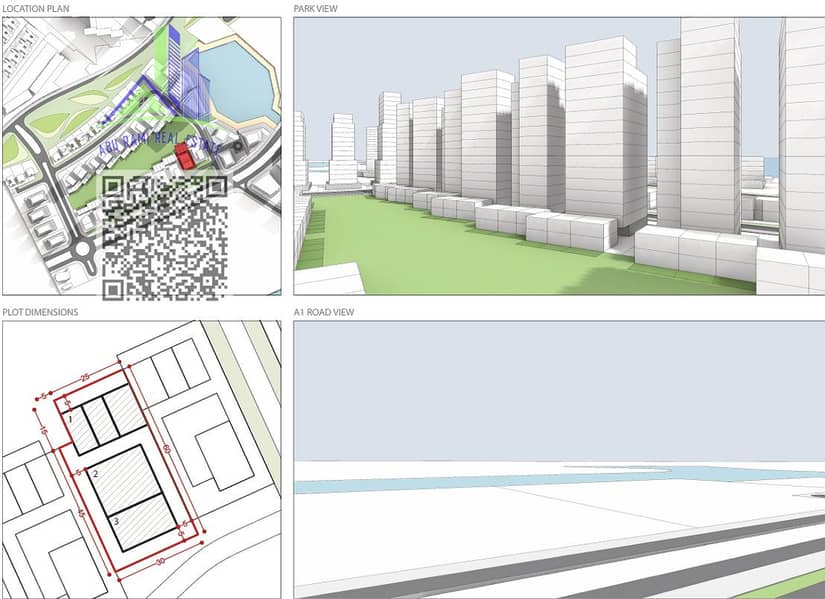825x599 pixels.
Task: Click the PARK VIEW heading
Action: 316,8
